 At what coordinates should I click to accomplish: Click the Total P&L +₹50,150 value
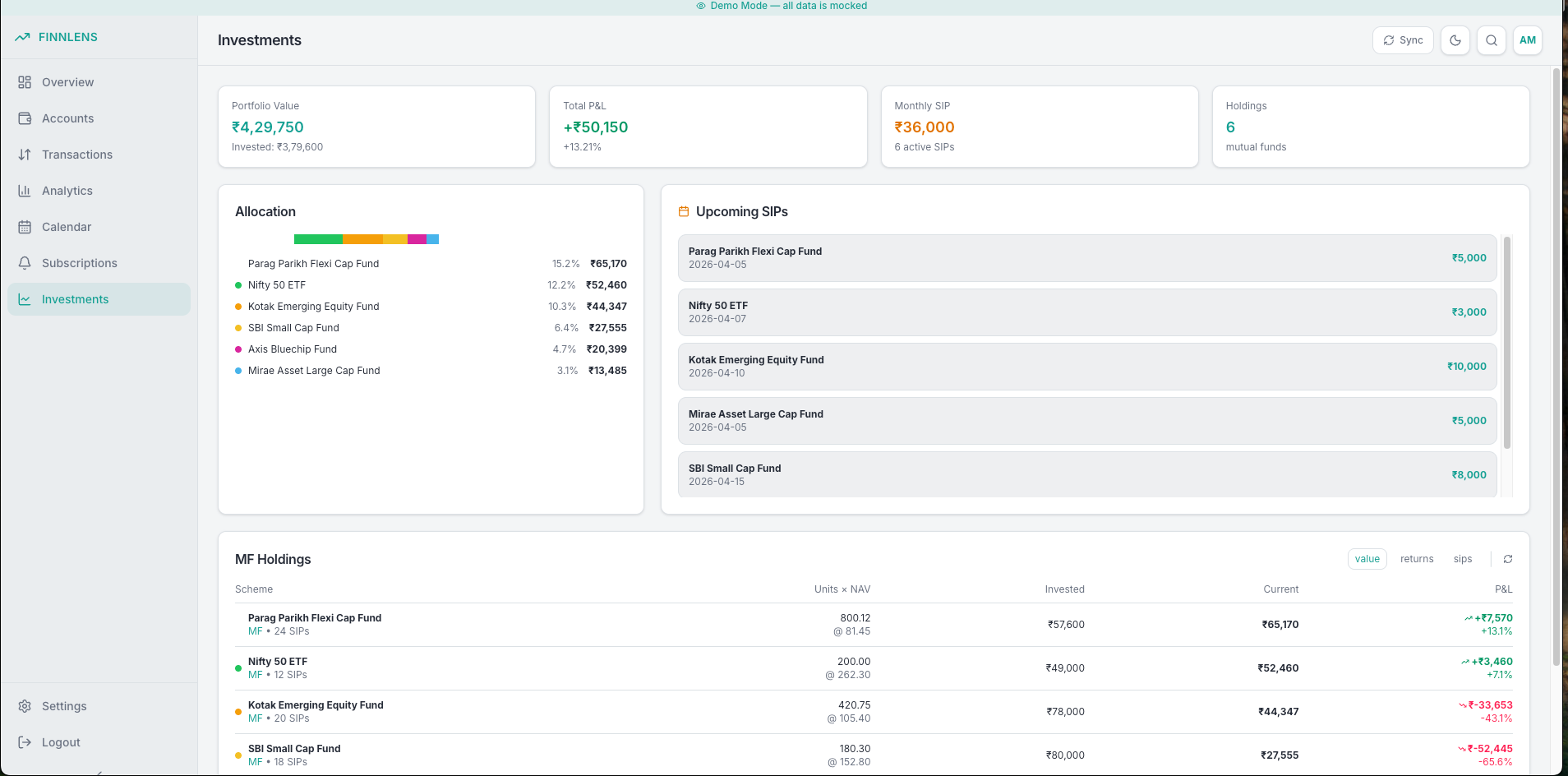click(596, 127)
